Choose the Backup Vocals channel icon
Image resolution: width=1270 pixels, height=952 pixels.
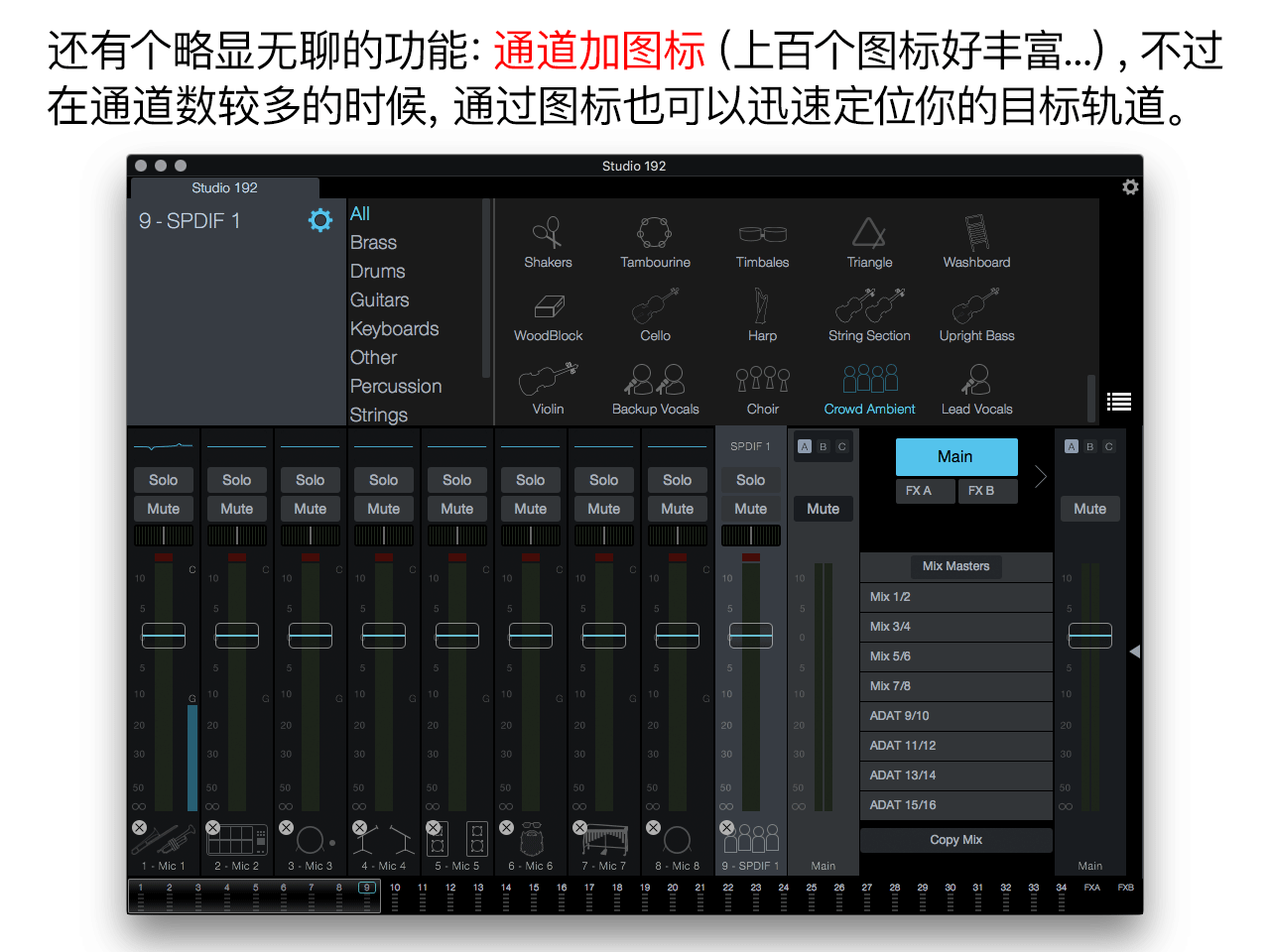pyautogui.click(x=655, y=390)
